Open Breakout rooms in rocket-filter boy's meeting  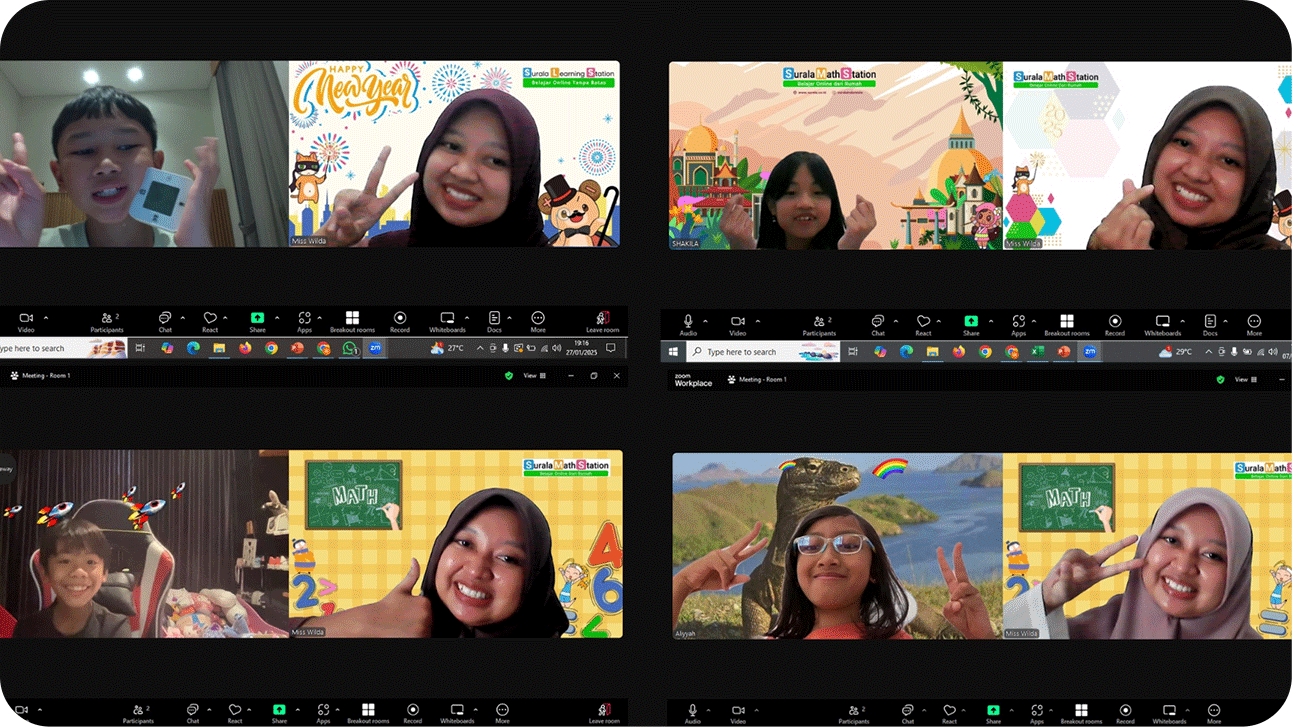pos(368,713)
